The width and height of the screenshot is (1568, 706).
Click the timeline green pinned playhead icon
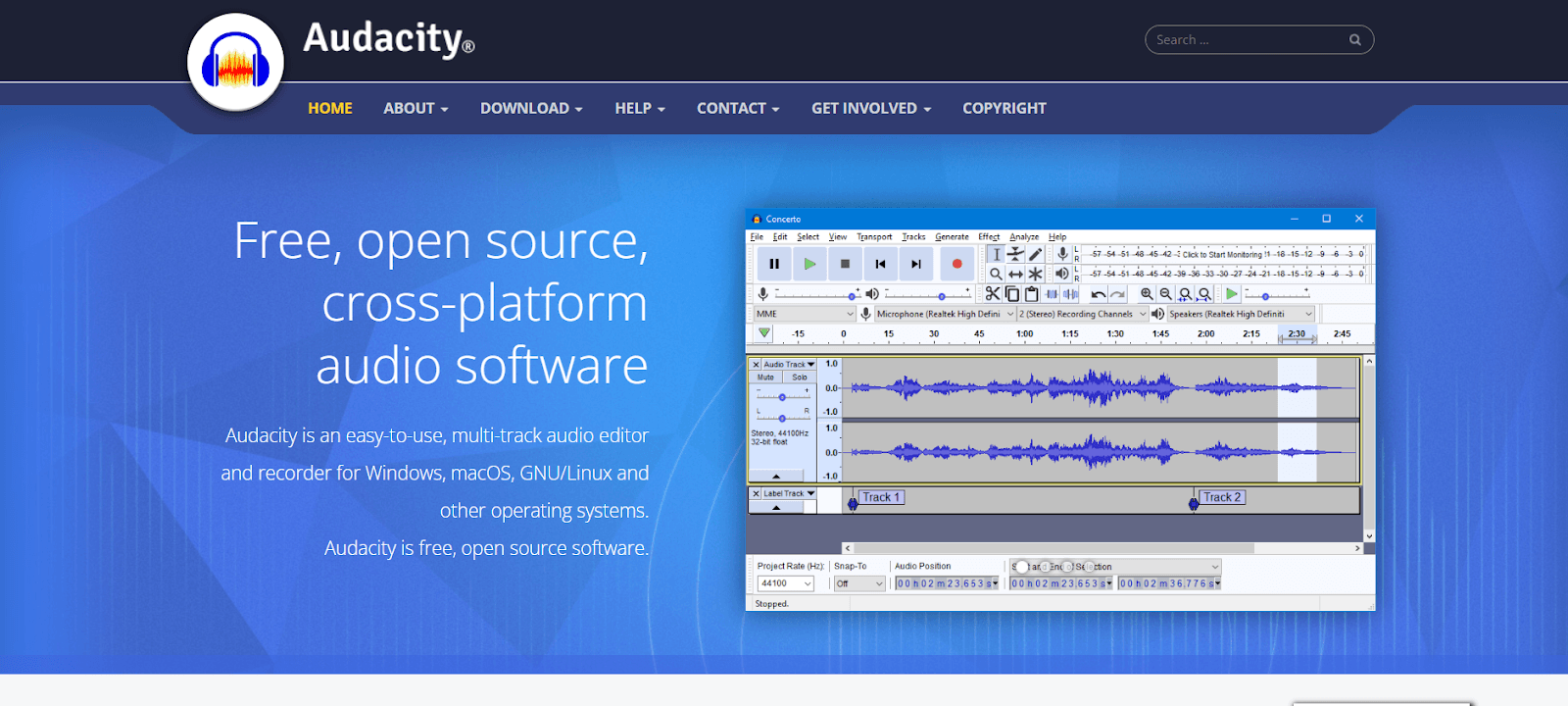tap(764, 333)
